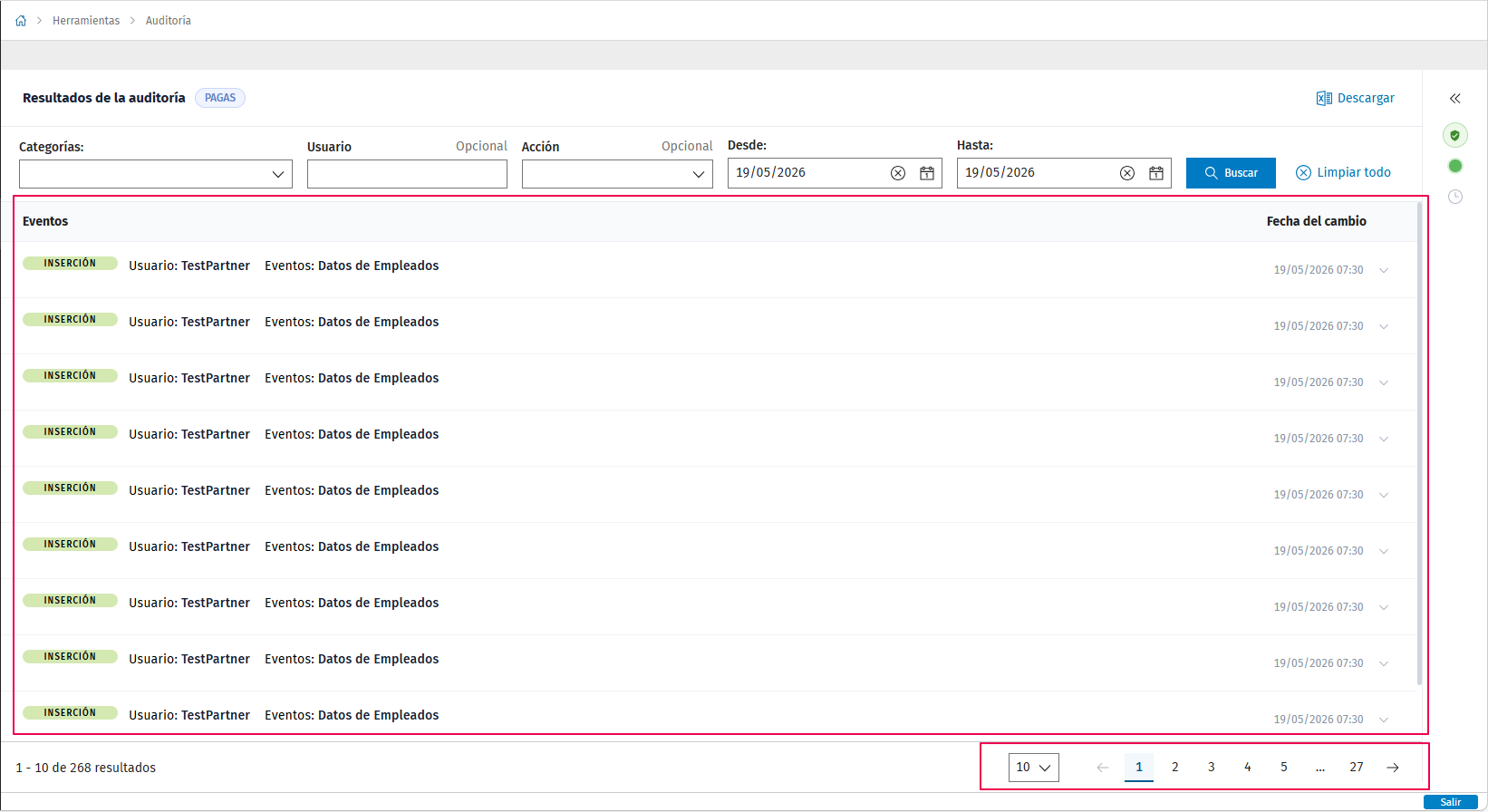Open calendar picker for Desde date

point(927,173)
